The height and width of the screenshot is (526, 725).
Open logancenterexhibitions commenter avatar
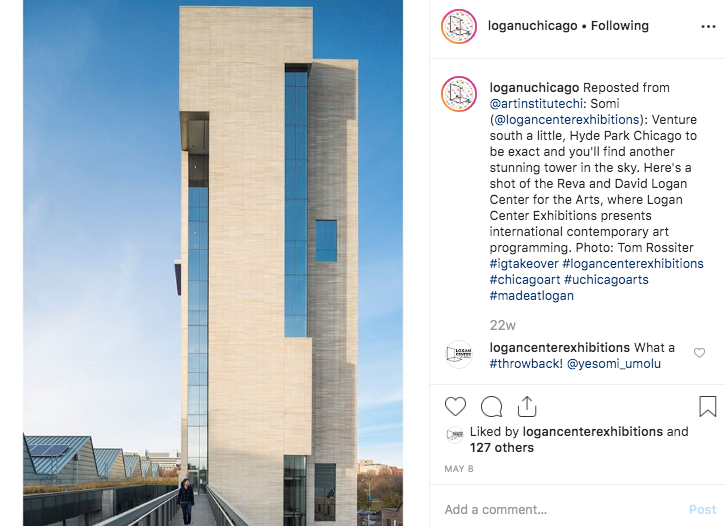pyautogui.click(x=459, y=355)
